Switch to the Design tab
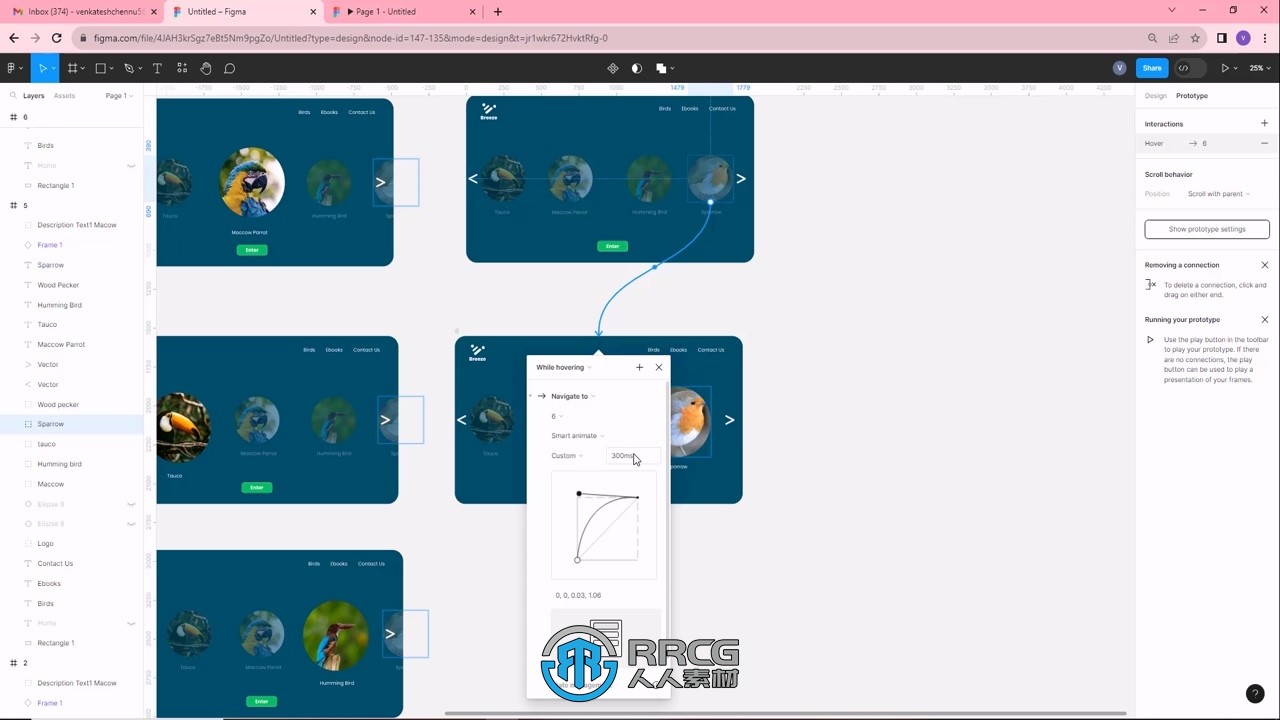 click(x=1155, y=96)
